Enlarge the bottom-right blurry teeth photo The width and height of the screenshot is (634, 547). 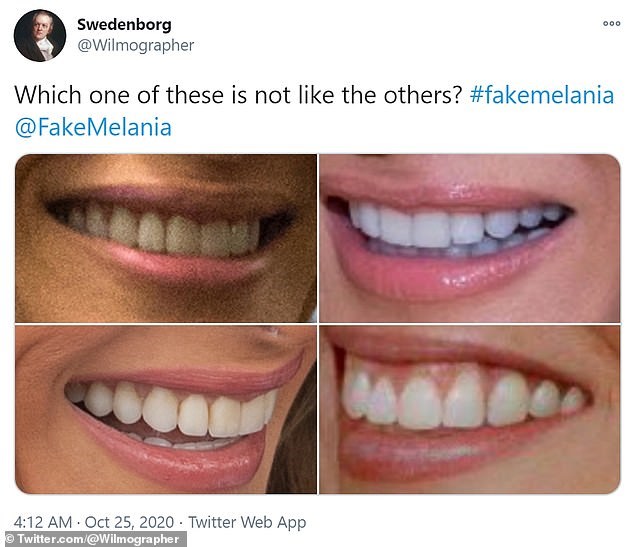coord(469,410)
